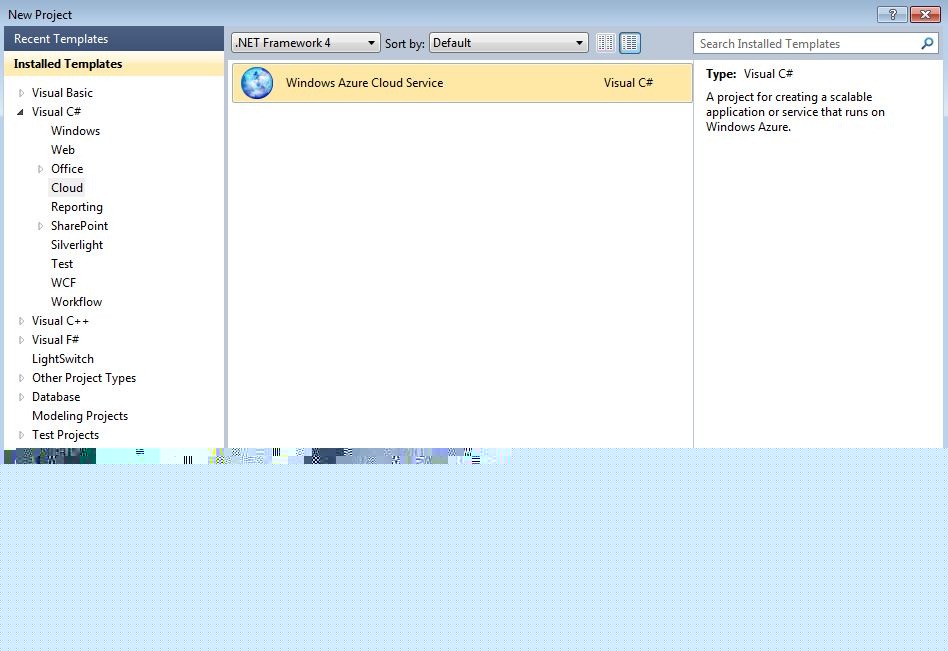Open the Sort by Default dropdown
The image size is (948, 651).
click(508, 43)
